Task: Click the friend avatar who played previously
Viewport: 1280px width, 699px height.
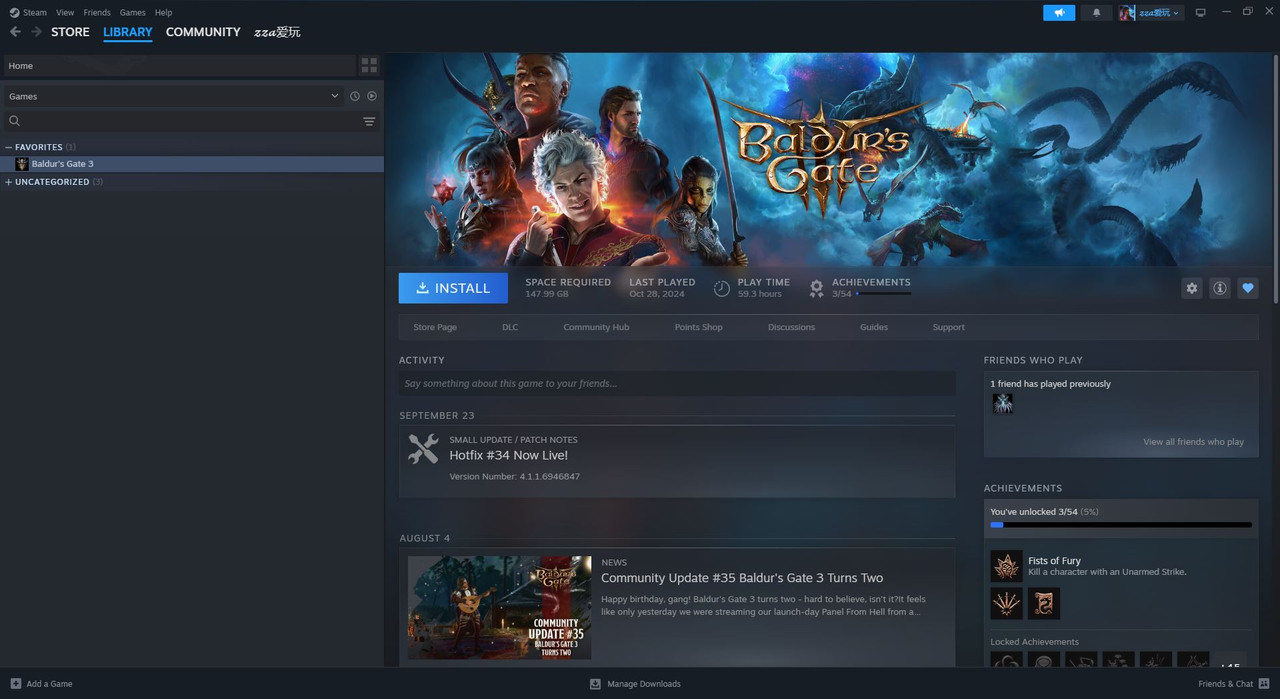Action: pos(1002,403)
